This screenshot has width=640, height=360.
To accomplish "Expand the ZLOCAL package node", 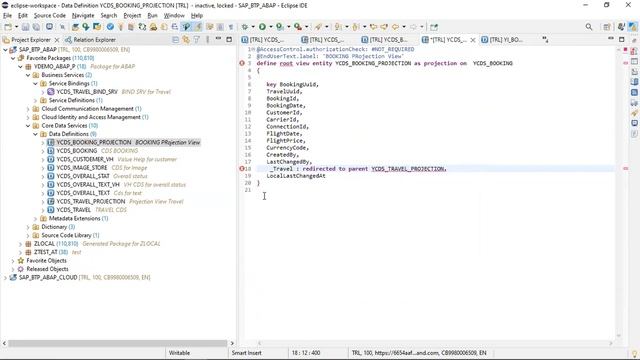I will [20, 244].
